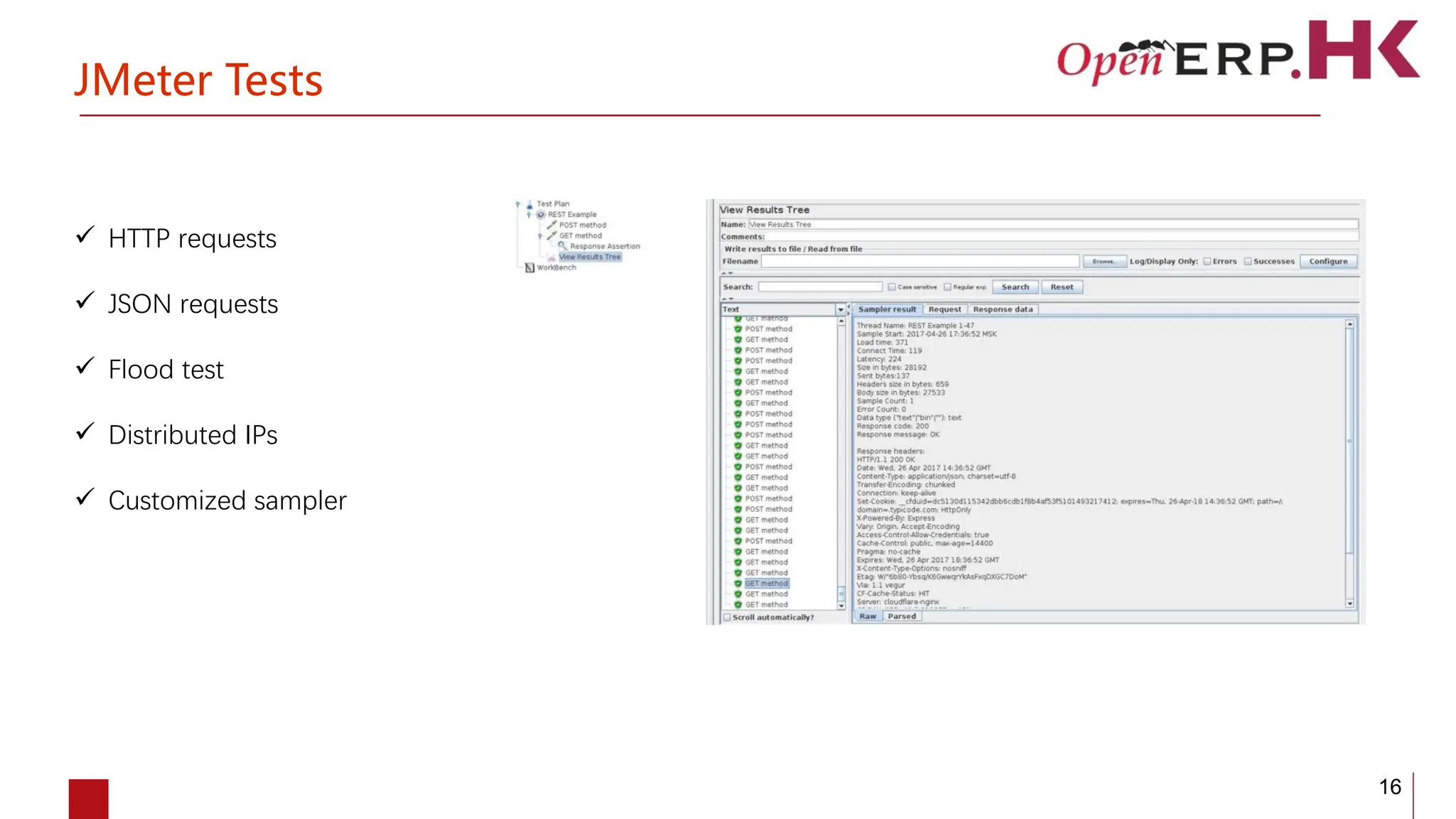Click the WorkBench icon
The image size is (1456, 819).
click(530, 268)
